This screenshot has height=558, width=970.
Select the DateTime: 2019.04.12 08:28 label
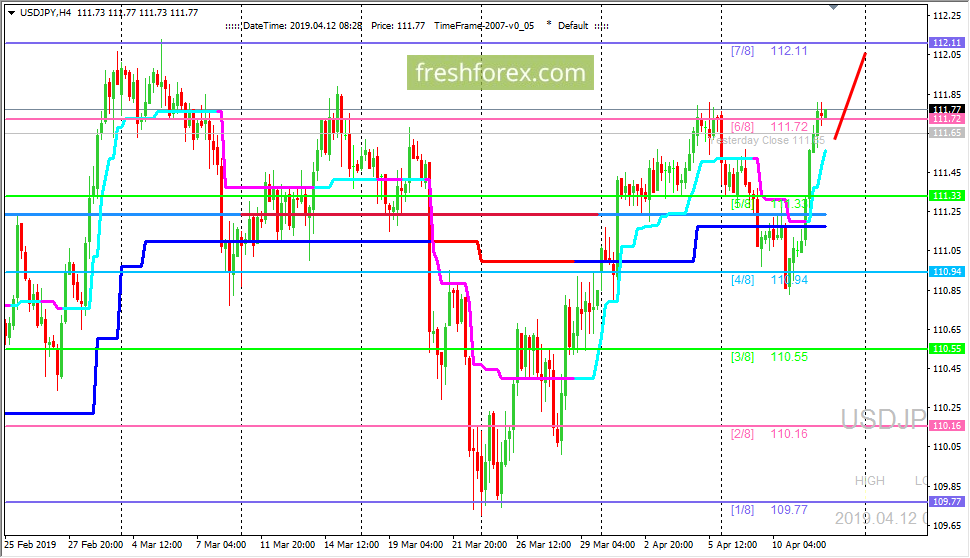click(x=303, y=26)
